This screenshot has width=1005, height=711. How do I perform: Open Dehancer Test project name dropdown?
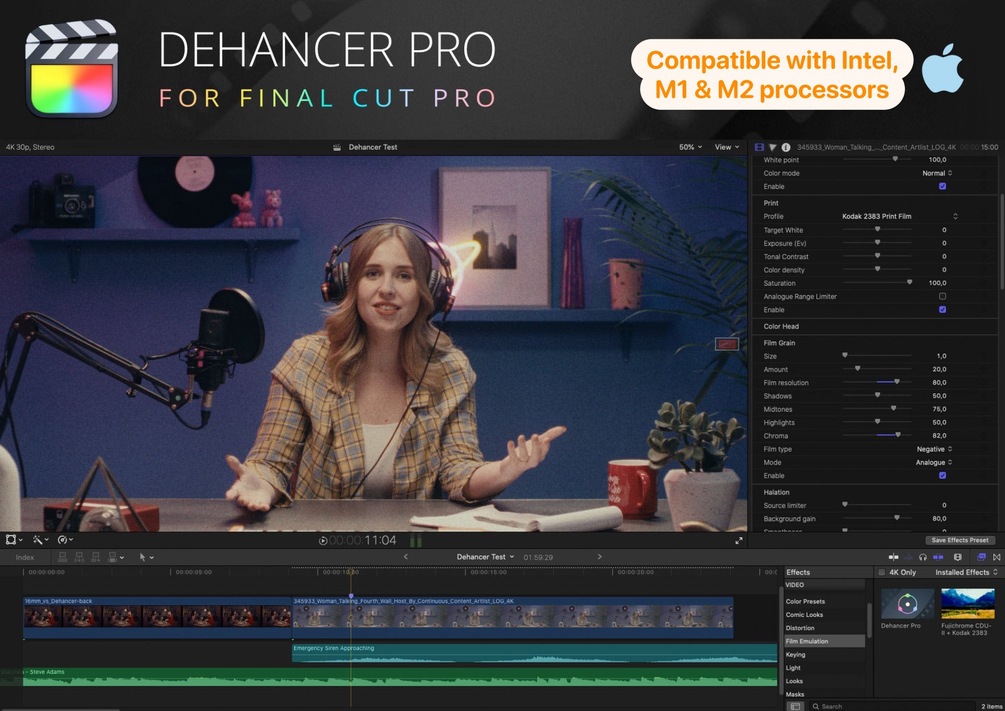pyautogui.click(x=485, y=556)
